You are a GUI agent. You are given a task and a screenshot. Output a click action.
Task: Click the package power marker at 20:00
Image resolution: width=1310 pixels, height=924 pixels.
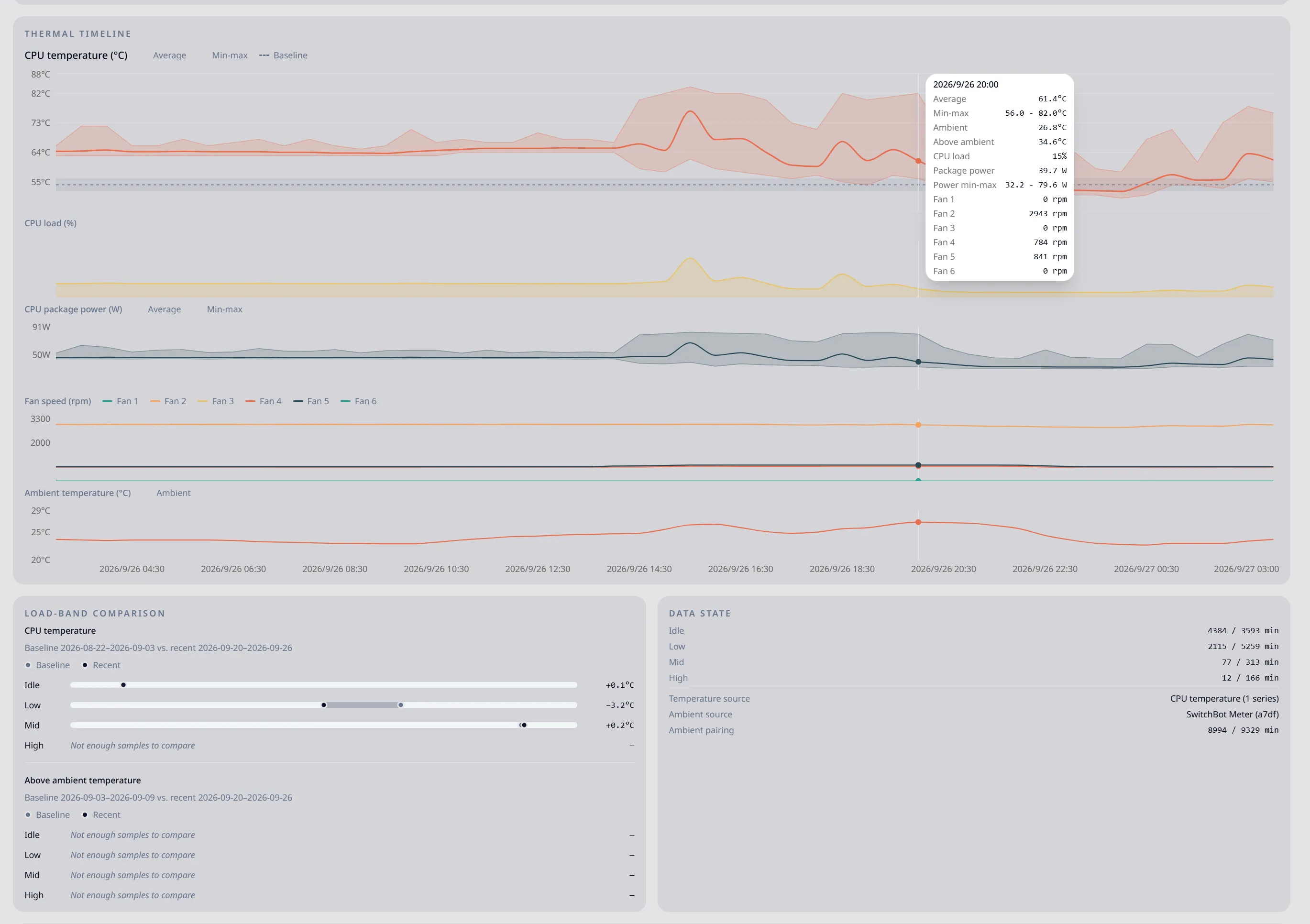coord(918,362)
